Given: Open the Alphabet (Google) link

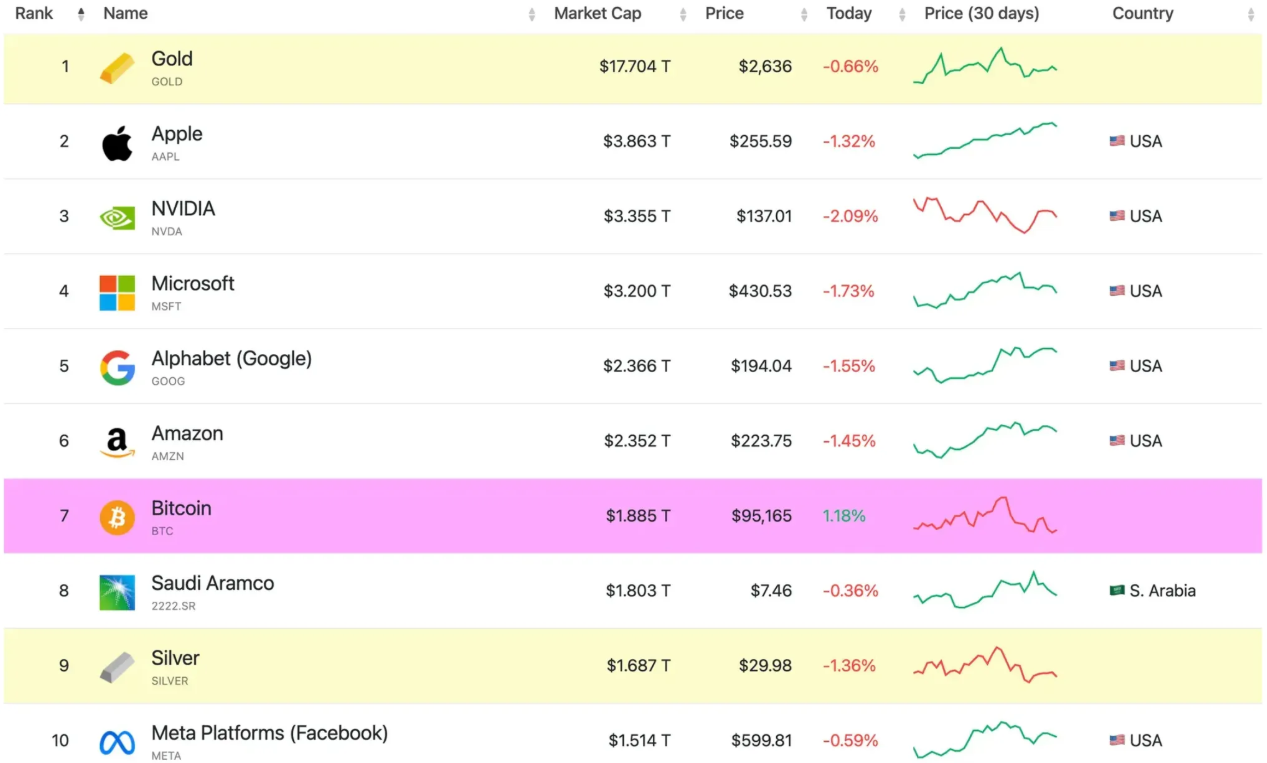Looking at the screenshot, I should [232, 359].
